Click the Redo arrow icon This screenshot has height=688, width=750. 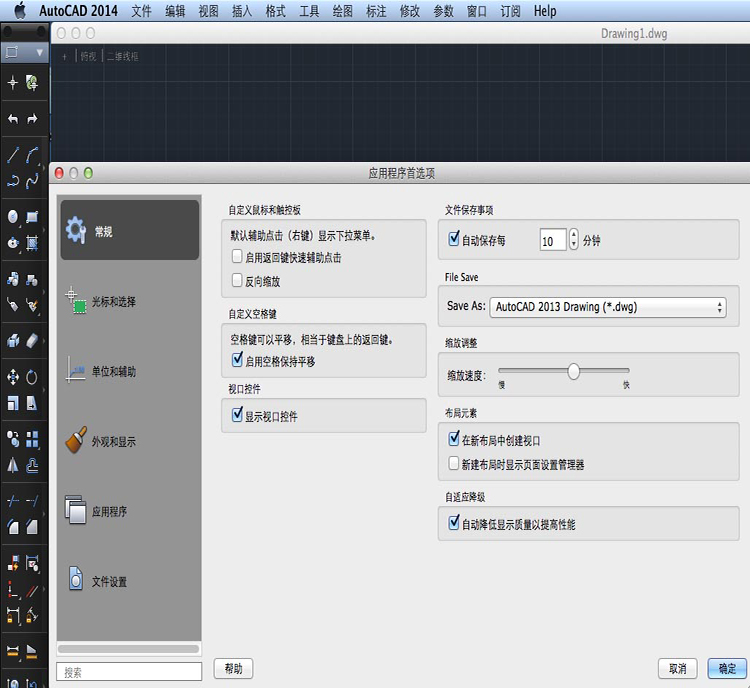click(32, 119)
